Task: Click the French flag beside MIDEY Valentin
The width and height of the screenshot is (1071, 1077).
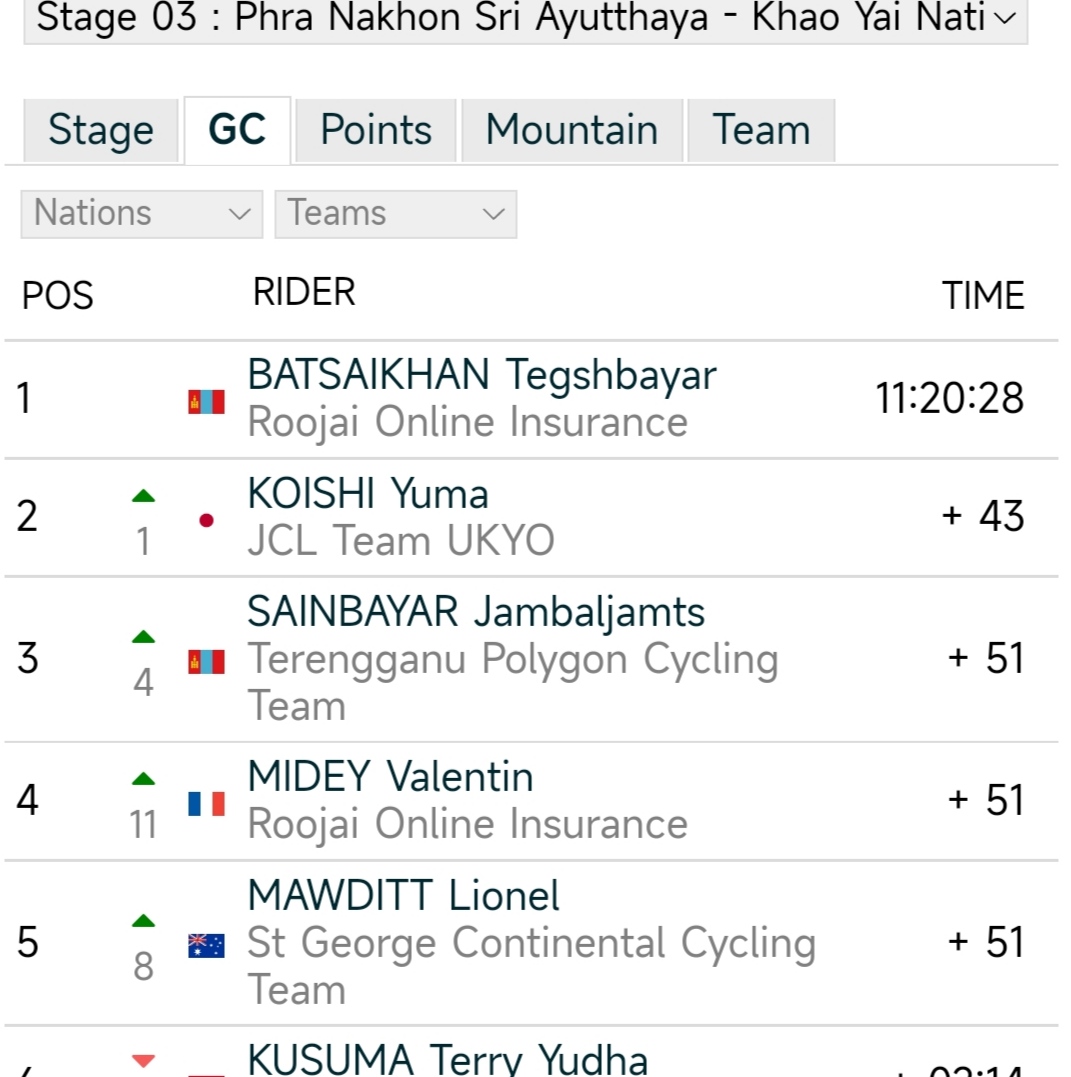Action: [206, 803]
